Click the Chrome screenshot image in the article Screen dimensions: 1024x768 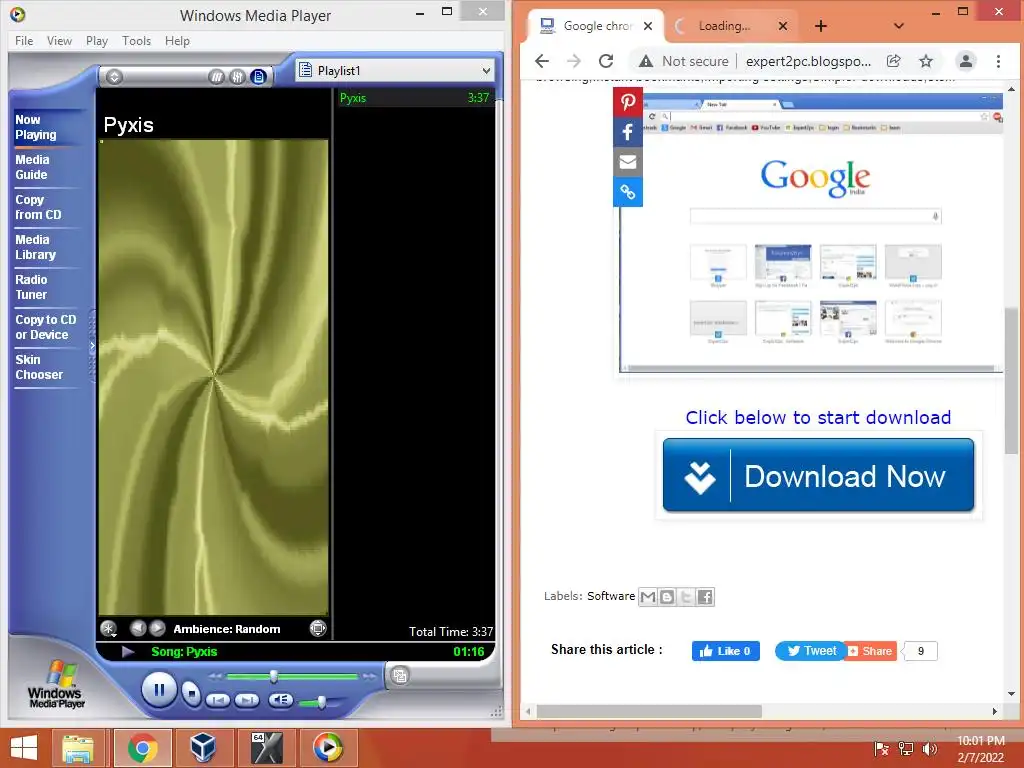[810, 232]
